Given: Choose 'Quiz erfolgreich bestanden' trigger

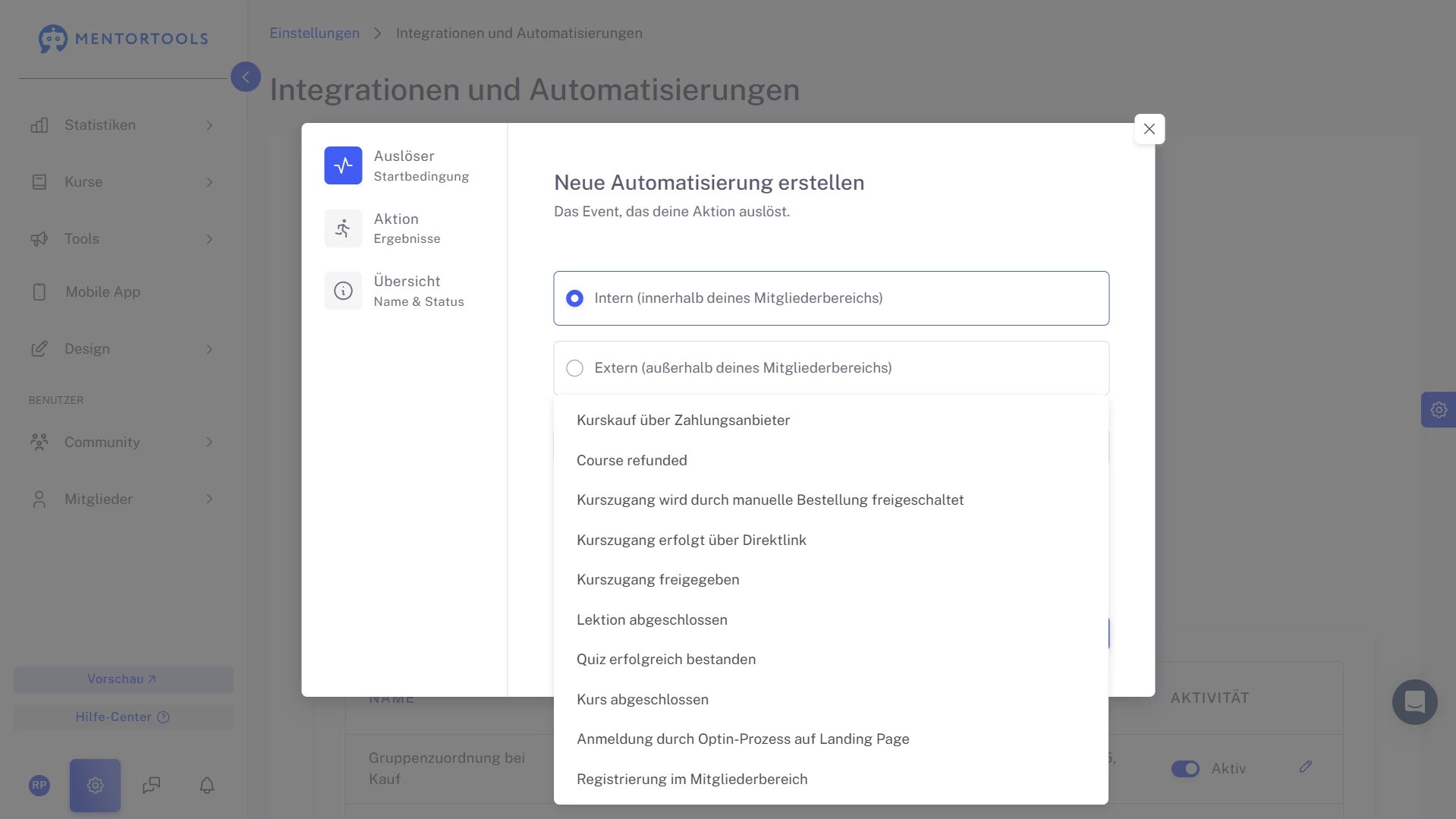Looking at the screenshot, I should [665, 659].
